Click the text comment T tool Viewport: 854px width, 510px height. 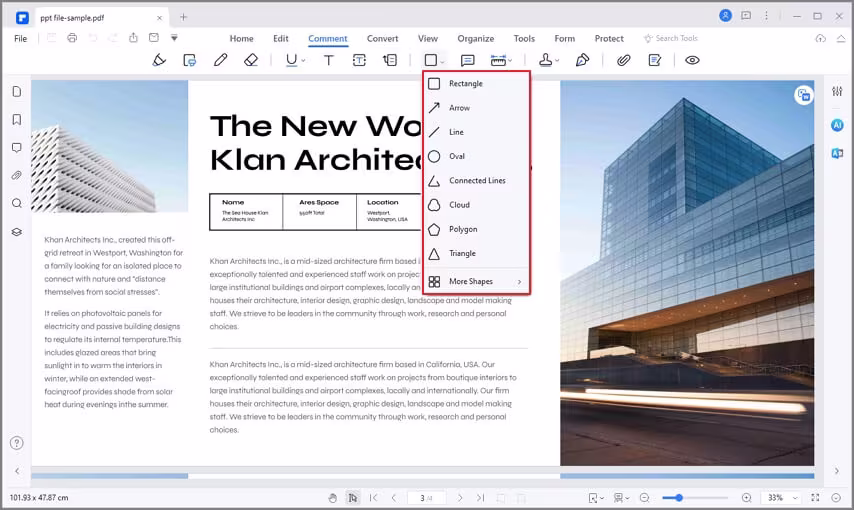tap(328, 60)
